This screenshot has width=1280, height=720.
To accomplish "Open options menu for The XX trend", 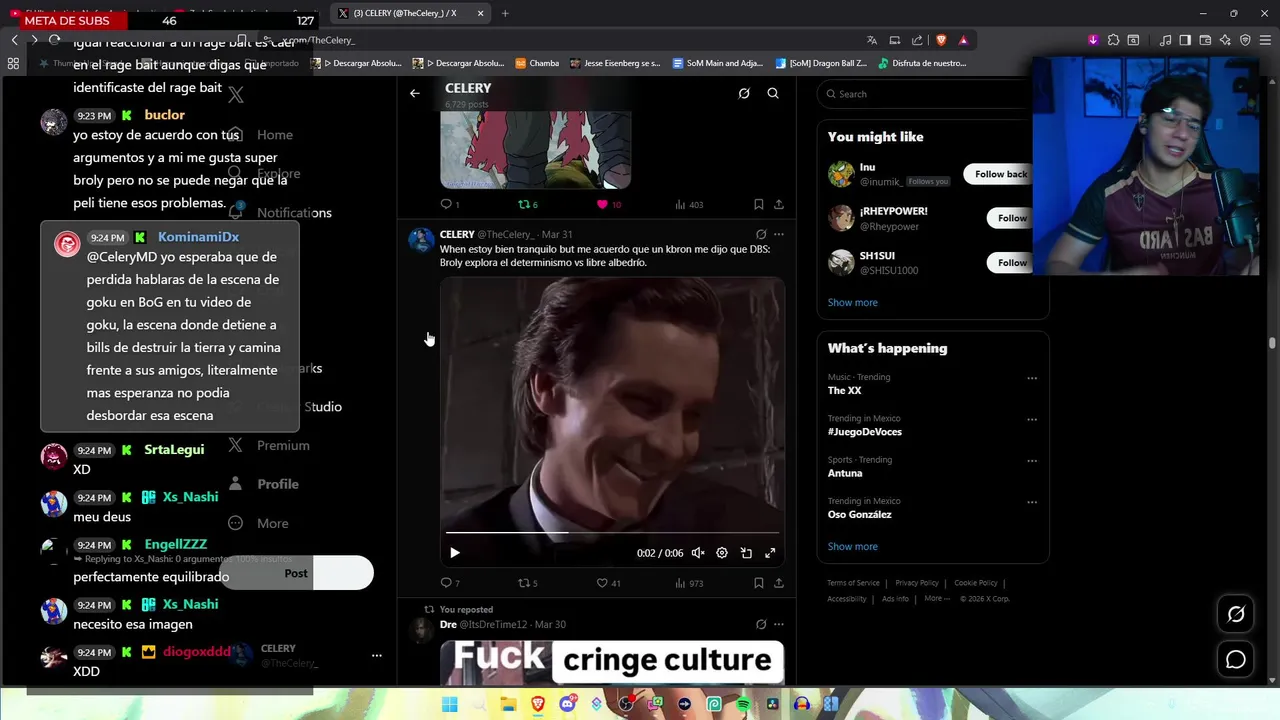I will (1032, 378).
